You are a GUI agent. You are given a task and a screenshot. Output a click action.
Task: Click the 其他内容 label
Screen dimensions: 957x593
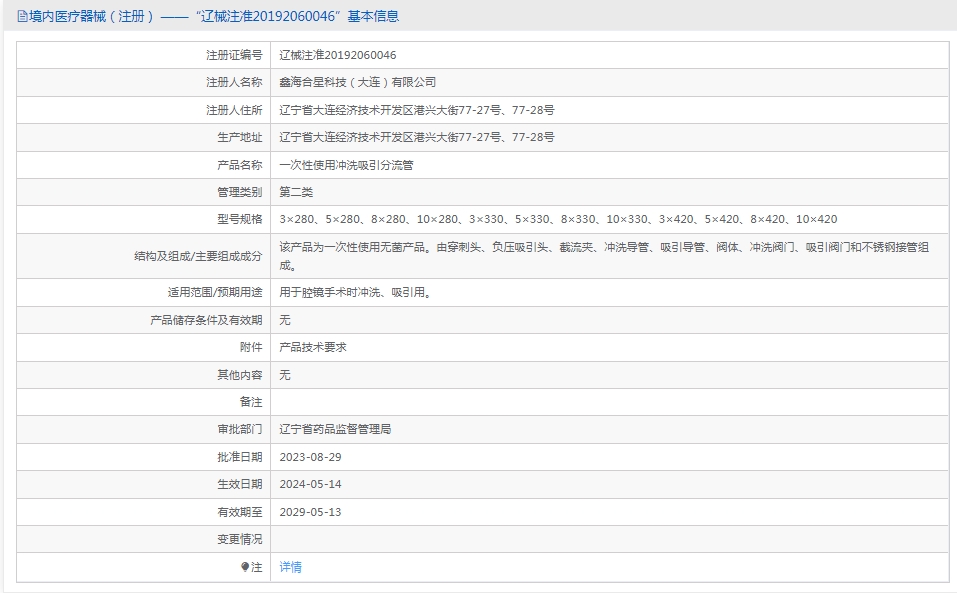[240, 375]
